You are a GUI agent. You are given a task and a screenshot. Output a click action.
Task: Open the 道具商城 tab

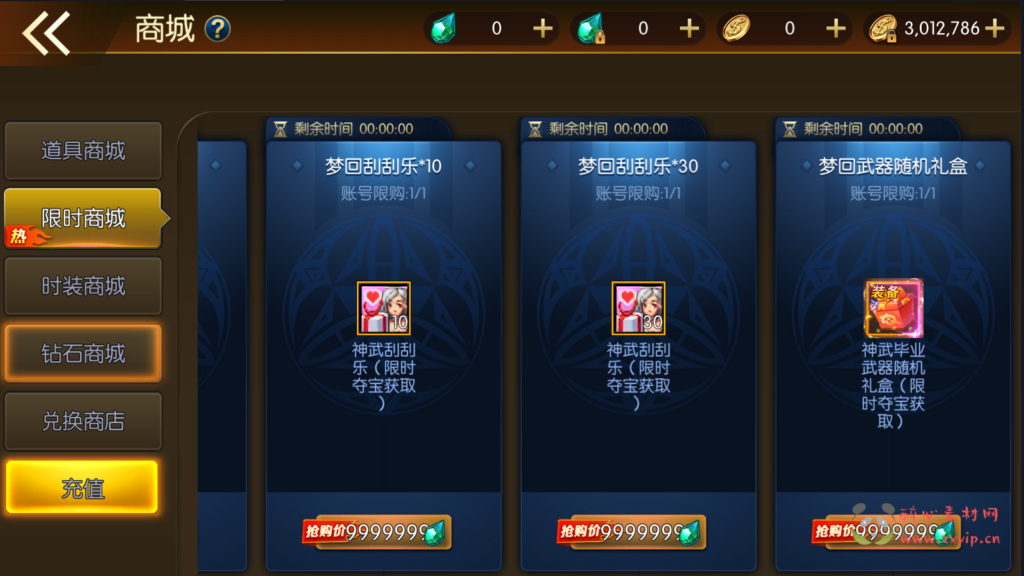(x=83, y=151)
